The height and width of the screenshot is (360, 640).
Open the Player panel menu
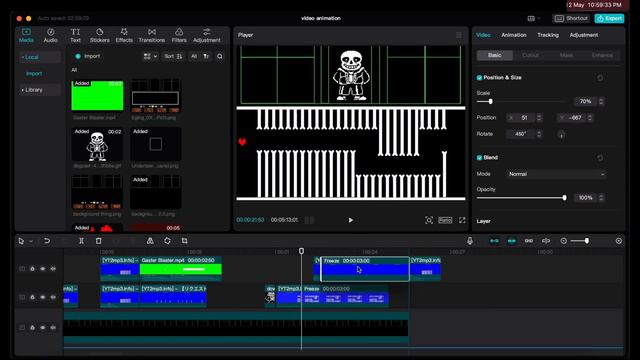pos(459,35)
